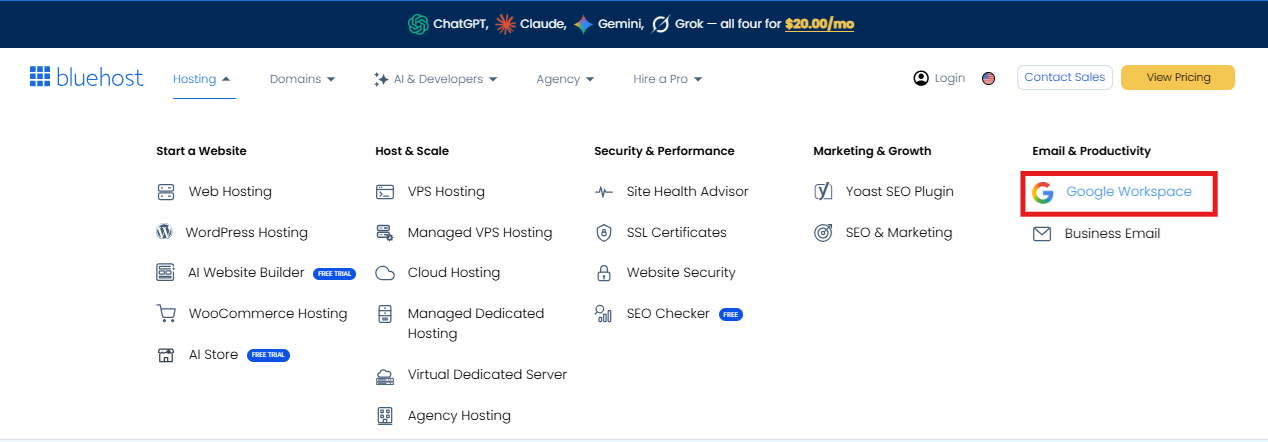The height and width of the screenshot is (442, 1268).
Task: Click the Business Email envelope icon
Action: point(1042,234)
